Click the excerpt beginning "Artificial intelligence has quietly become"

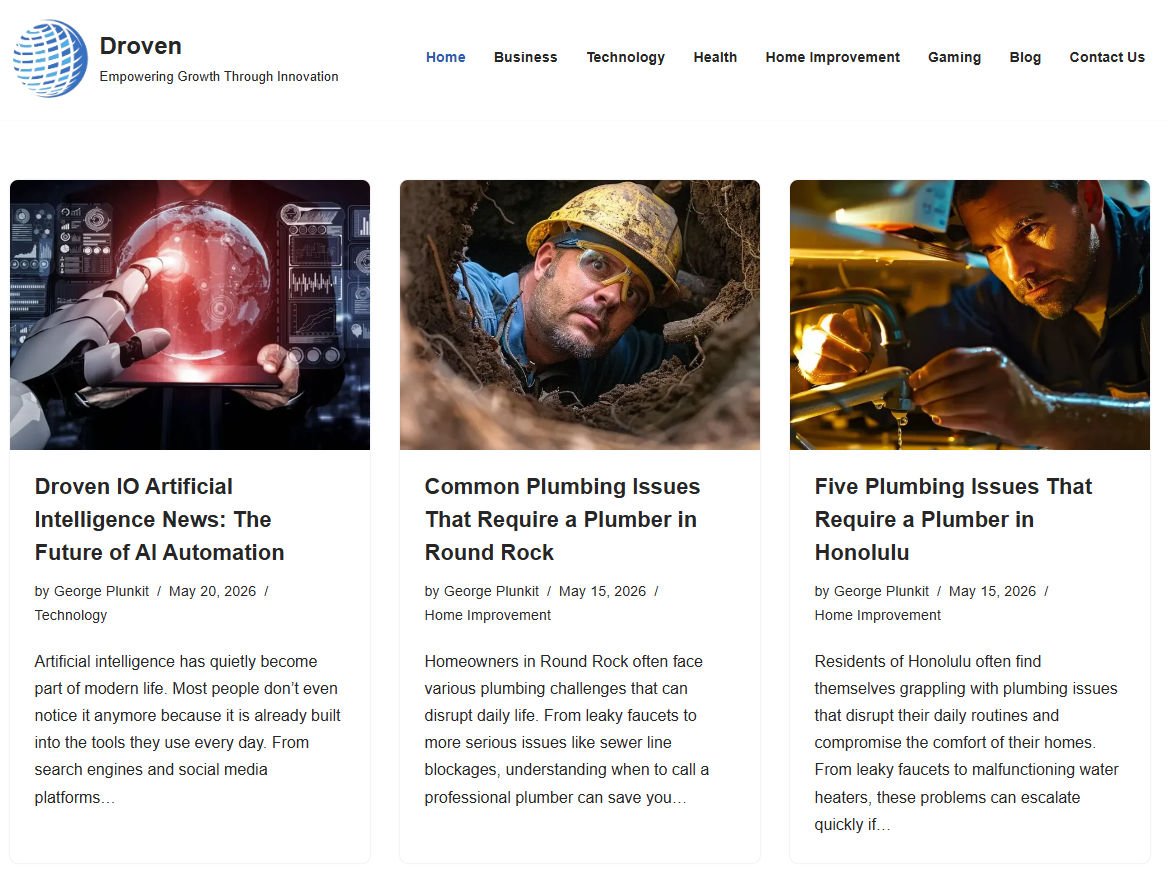[188, 729]
